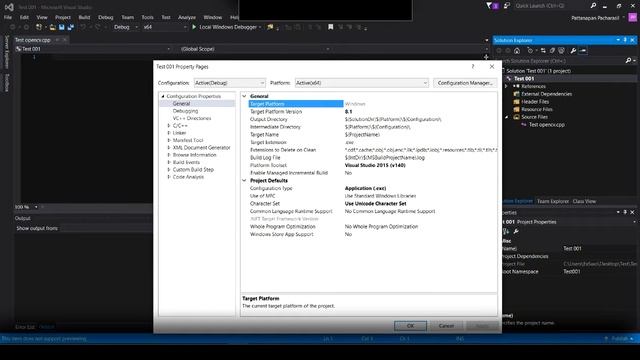
Task: Open the Project menu
Action: click(x=62, y=18)
